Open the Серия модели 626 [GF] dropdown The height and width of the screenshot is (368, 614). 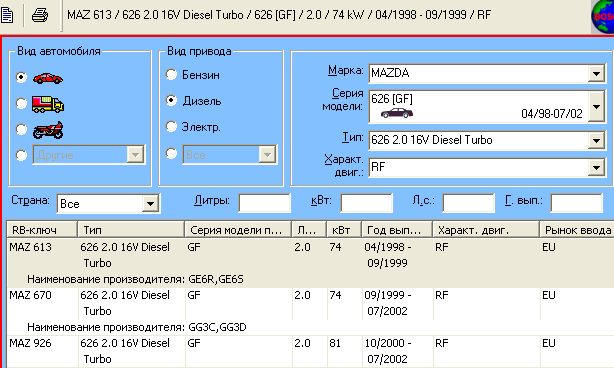point(597,106)
